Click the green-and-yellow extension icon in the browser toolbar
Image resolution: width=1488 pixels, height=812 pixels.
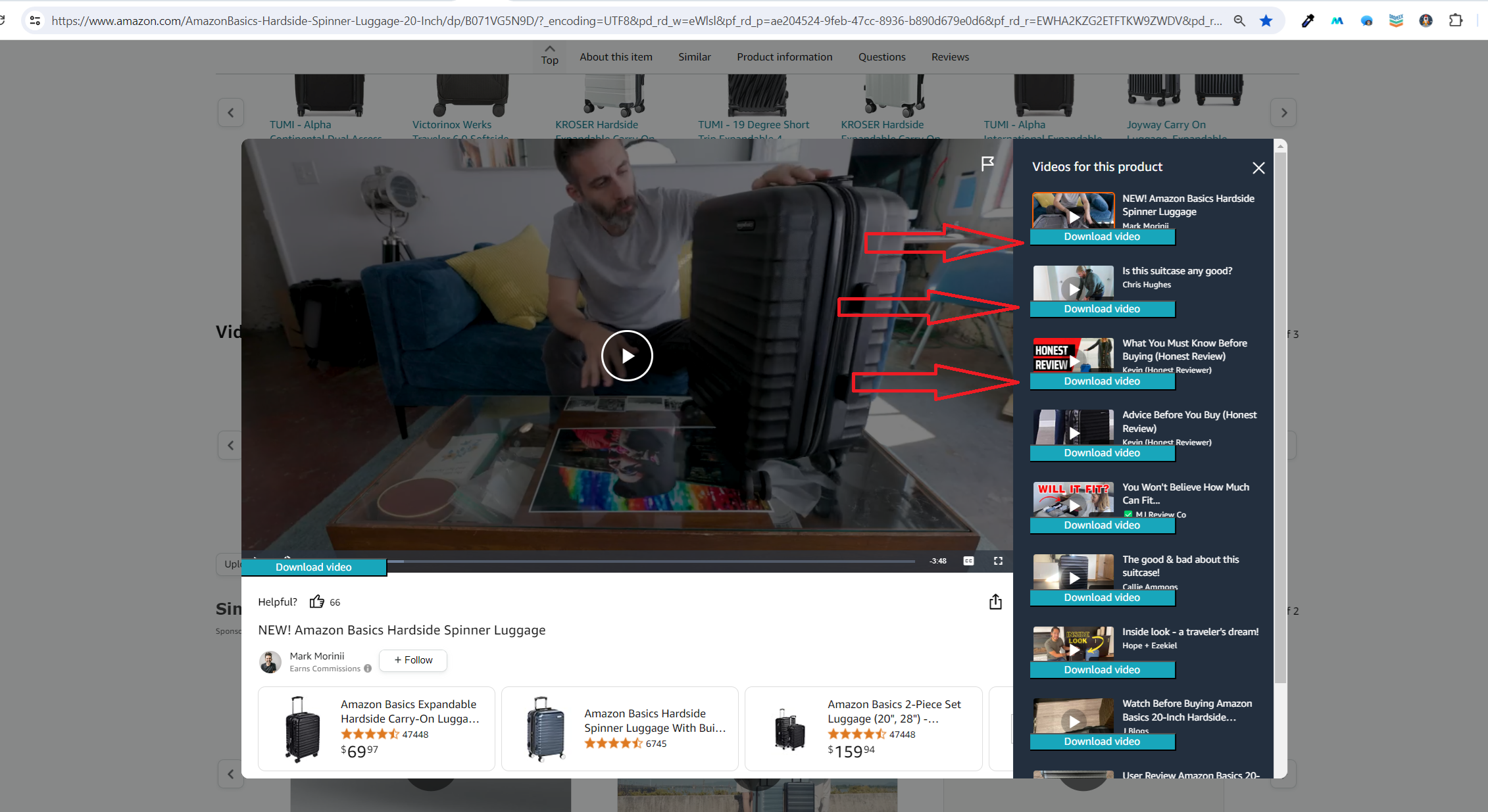pos(1396,21)
